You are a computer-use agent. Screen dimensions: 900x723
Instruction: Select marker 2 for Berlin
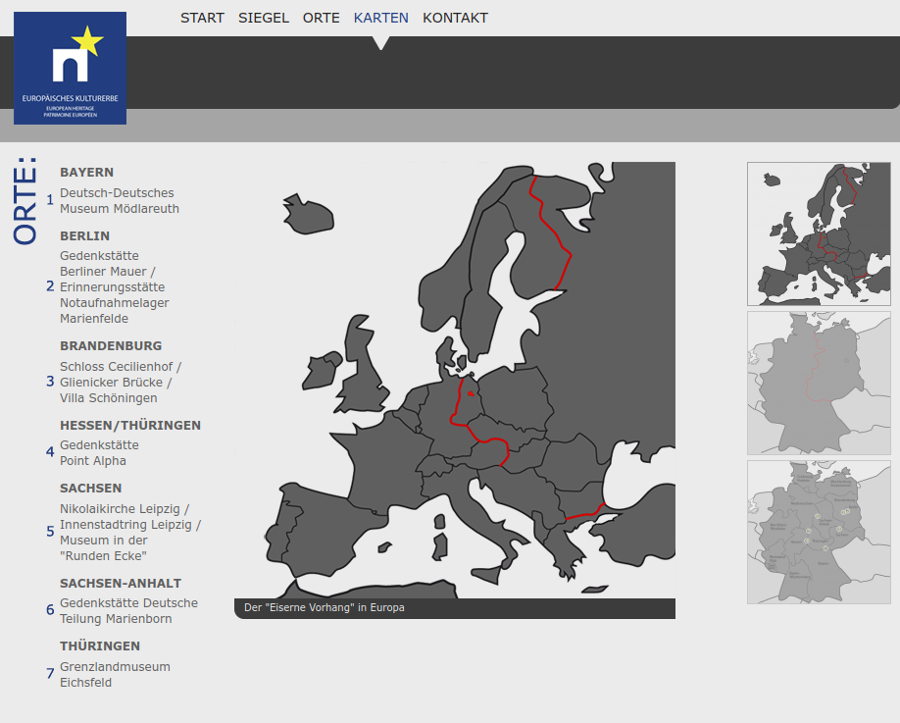coord(49,286)
